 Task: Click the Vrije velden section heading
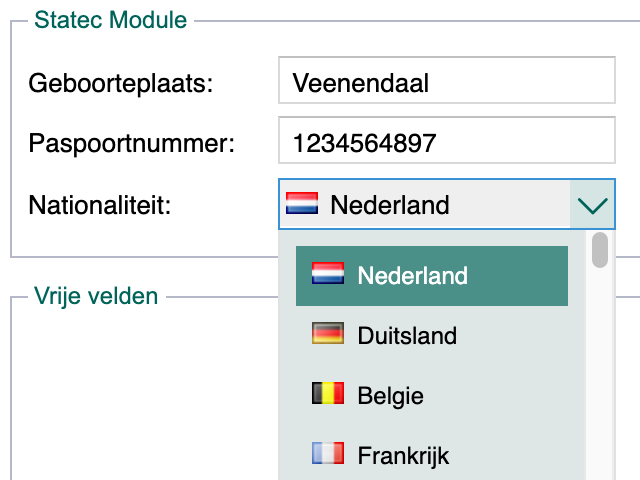coord(96,296)
